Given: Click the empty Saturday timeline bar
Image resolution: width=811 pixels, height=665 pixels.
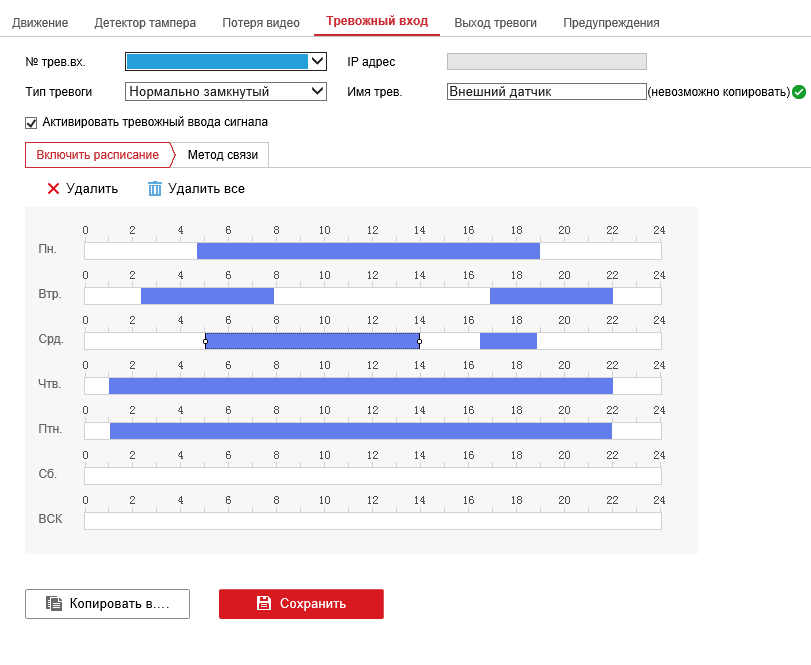Looking at the screenshot, I should point(373,476).
